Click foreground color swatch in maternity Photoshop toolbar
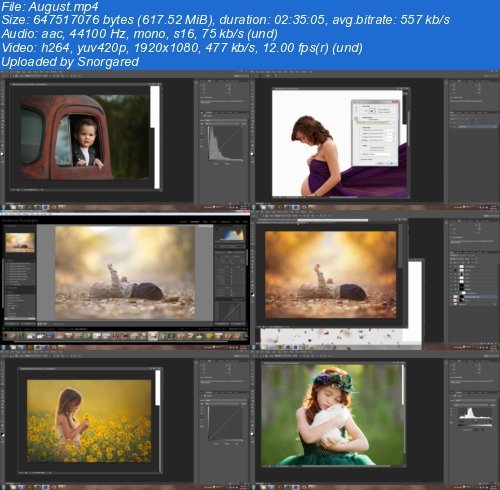500x490 pixels. pos(252,154)
